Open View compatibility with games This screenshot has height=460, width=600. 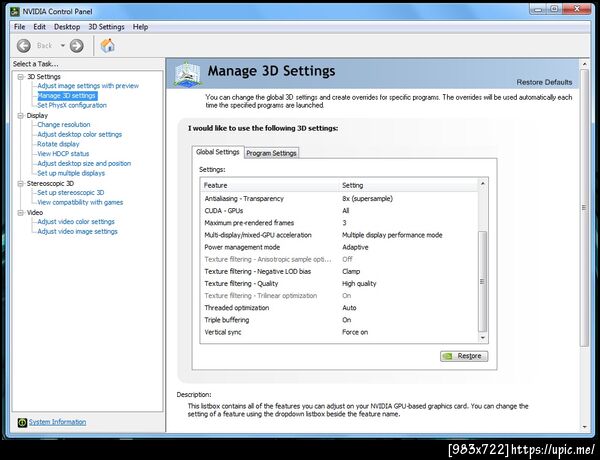click(80, 202)
